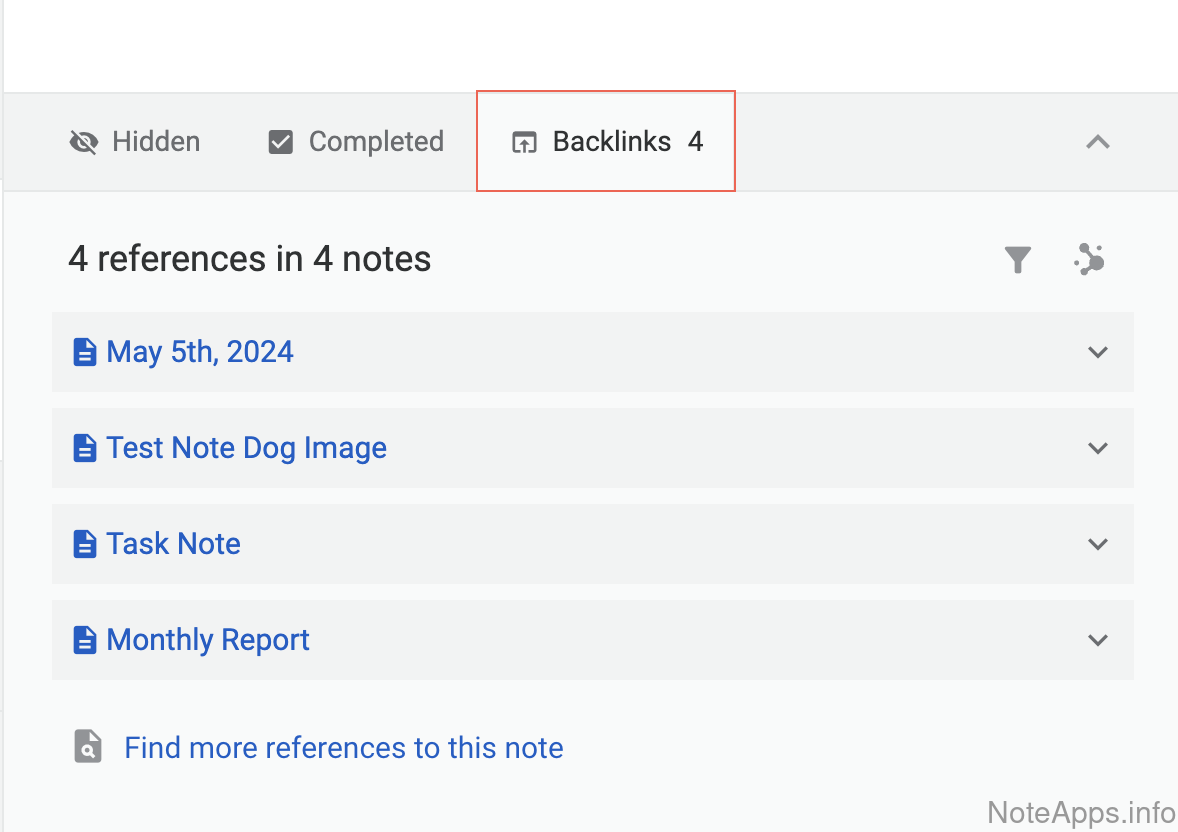Click the document icon beside Monthly Report
The height and width of the screenshot is (832, 1178).
click(85, 640)
